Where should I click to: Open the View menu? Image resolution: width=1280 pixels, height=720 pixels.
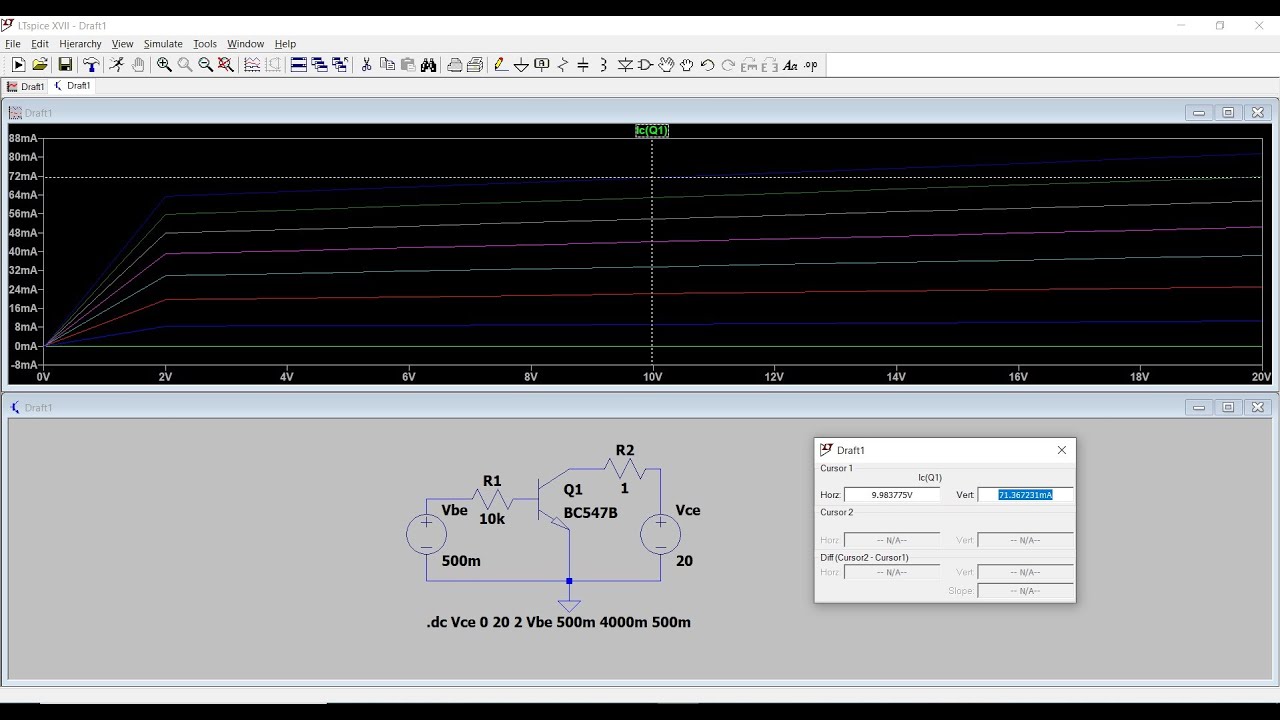122,44
